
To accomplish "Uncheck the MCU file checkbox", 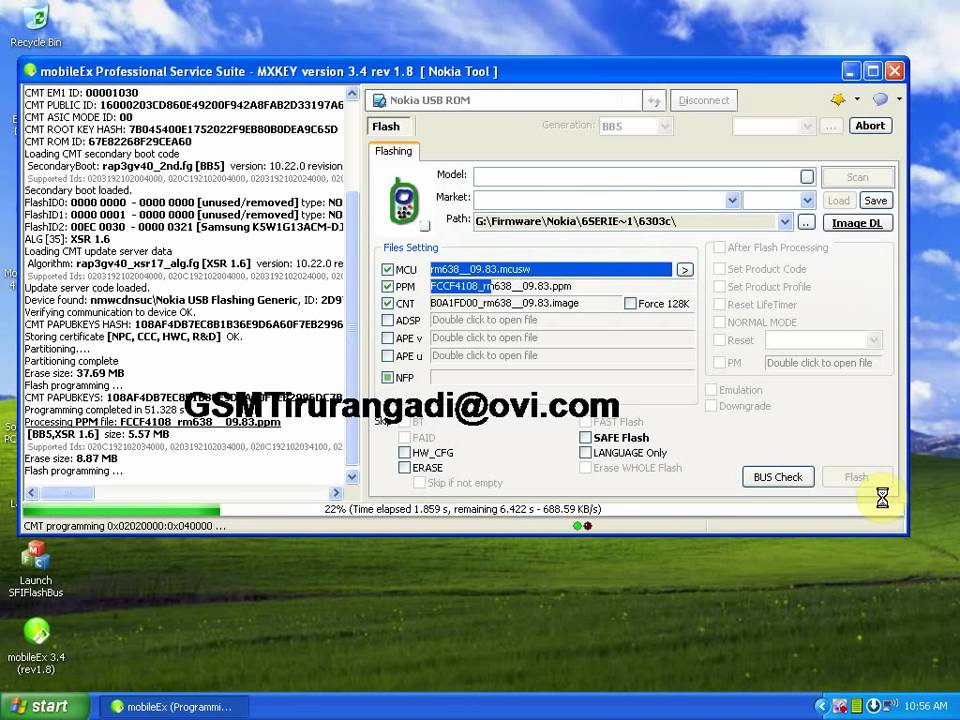I will point(388,269).
